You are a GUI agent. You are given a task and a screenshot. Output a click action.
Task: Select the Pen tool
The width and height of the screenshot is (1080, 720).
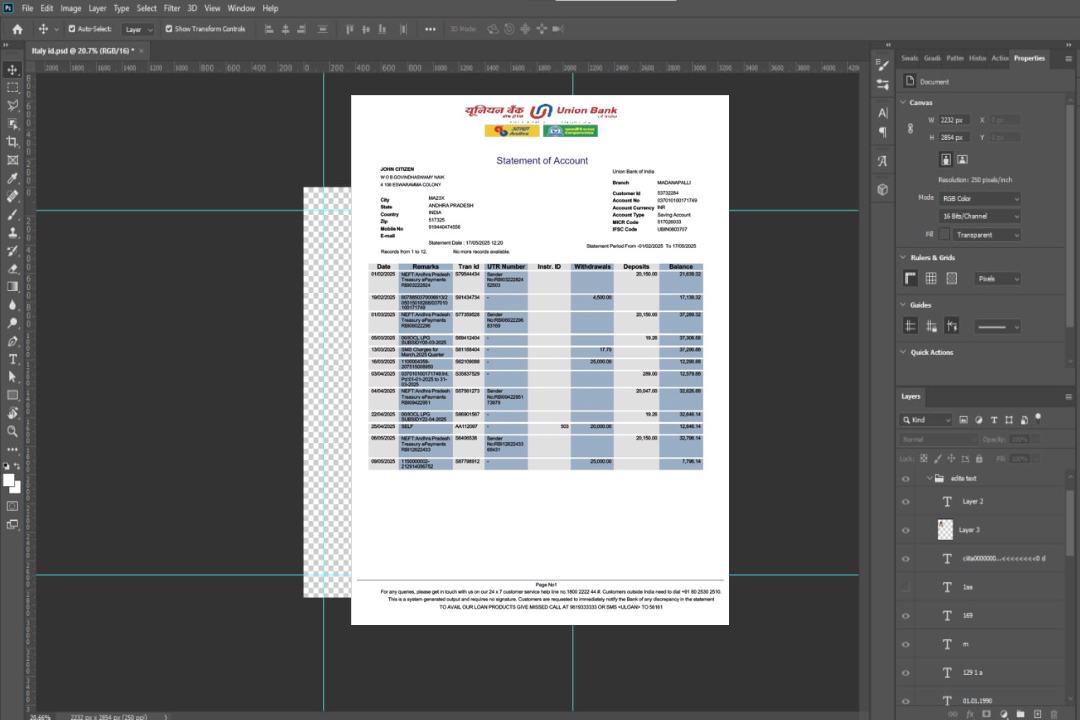12,341
